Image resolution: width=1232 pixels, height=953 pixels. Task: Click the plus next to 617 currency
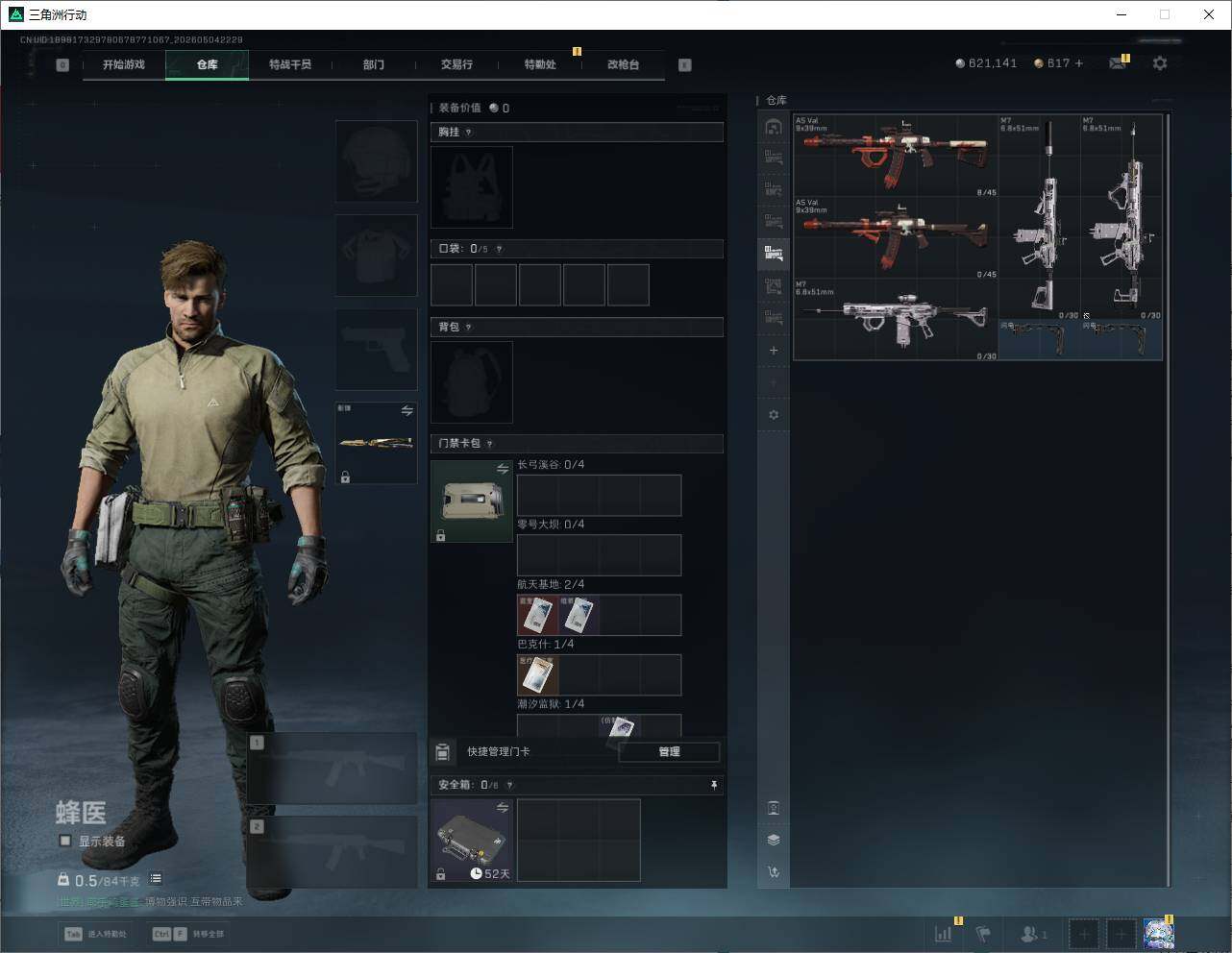click(1079, 63)
